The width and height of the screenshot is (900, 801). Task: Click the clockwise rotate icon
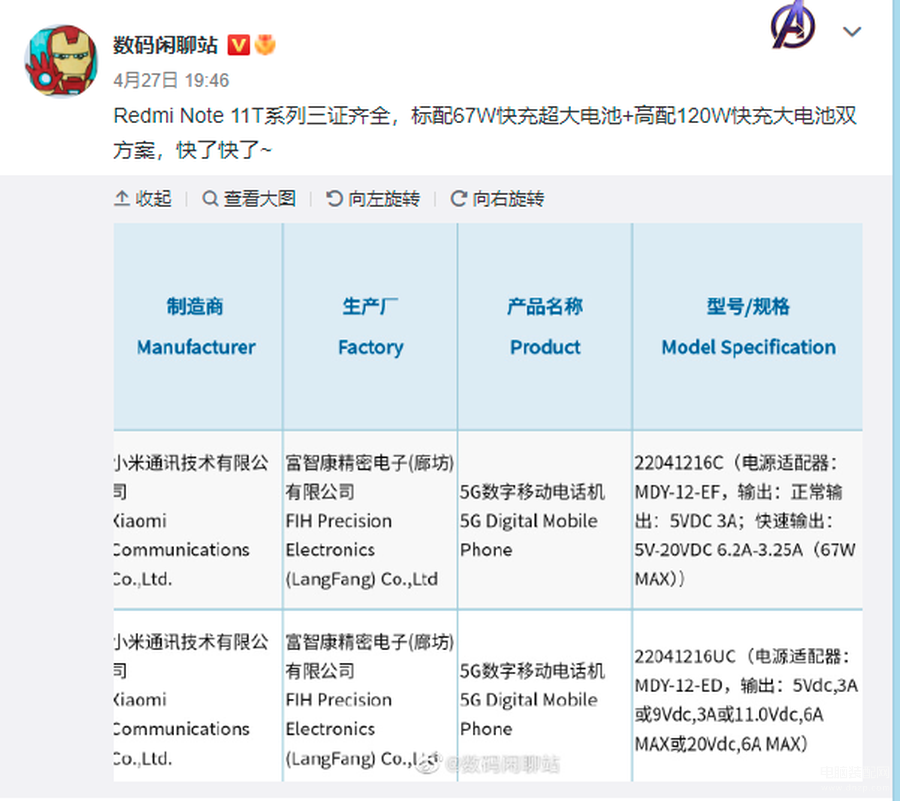point(458,199)
